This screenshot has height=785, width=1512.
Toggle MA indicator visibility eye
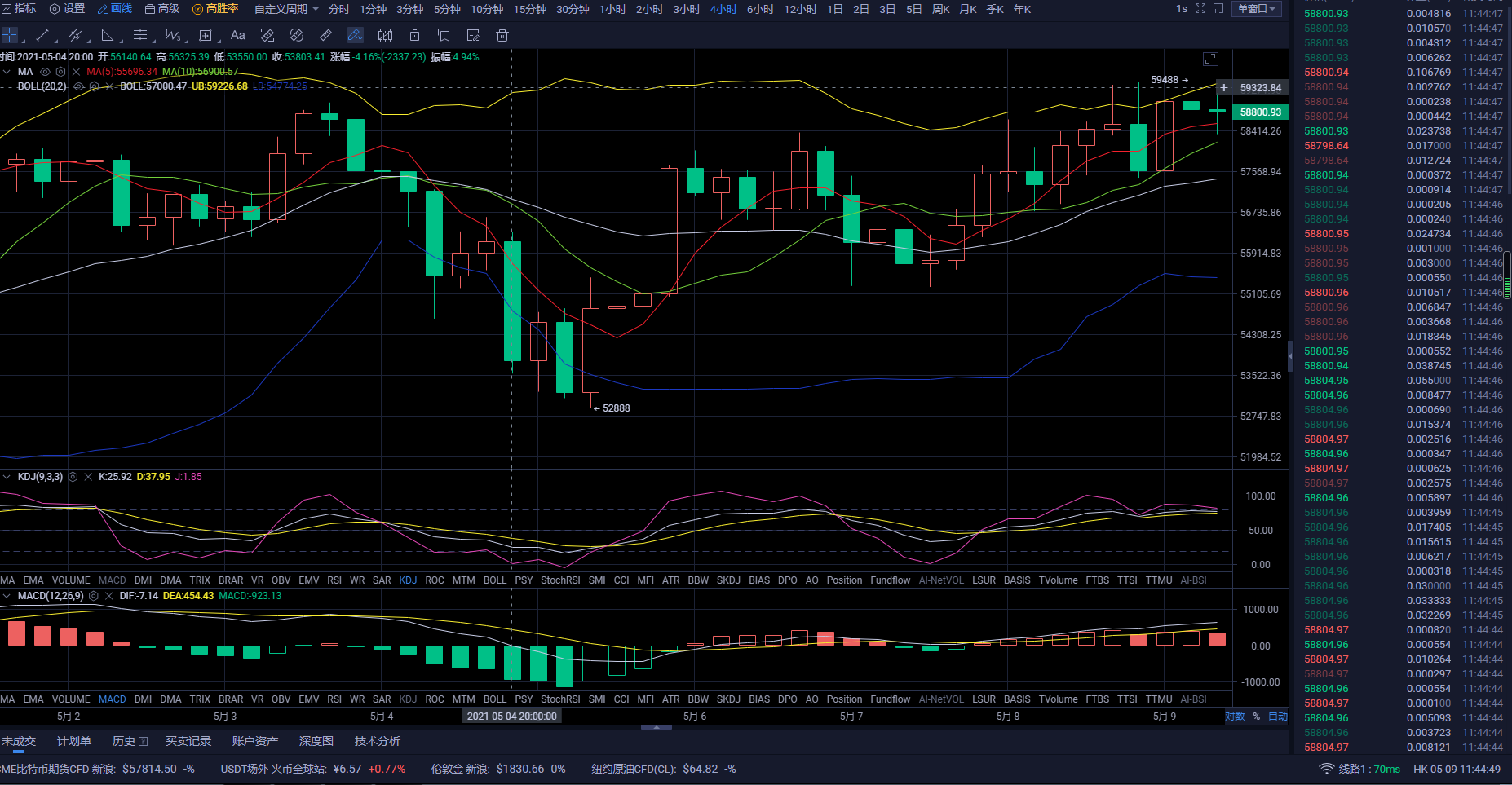point(46,72)
